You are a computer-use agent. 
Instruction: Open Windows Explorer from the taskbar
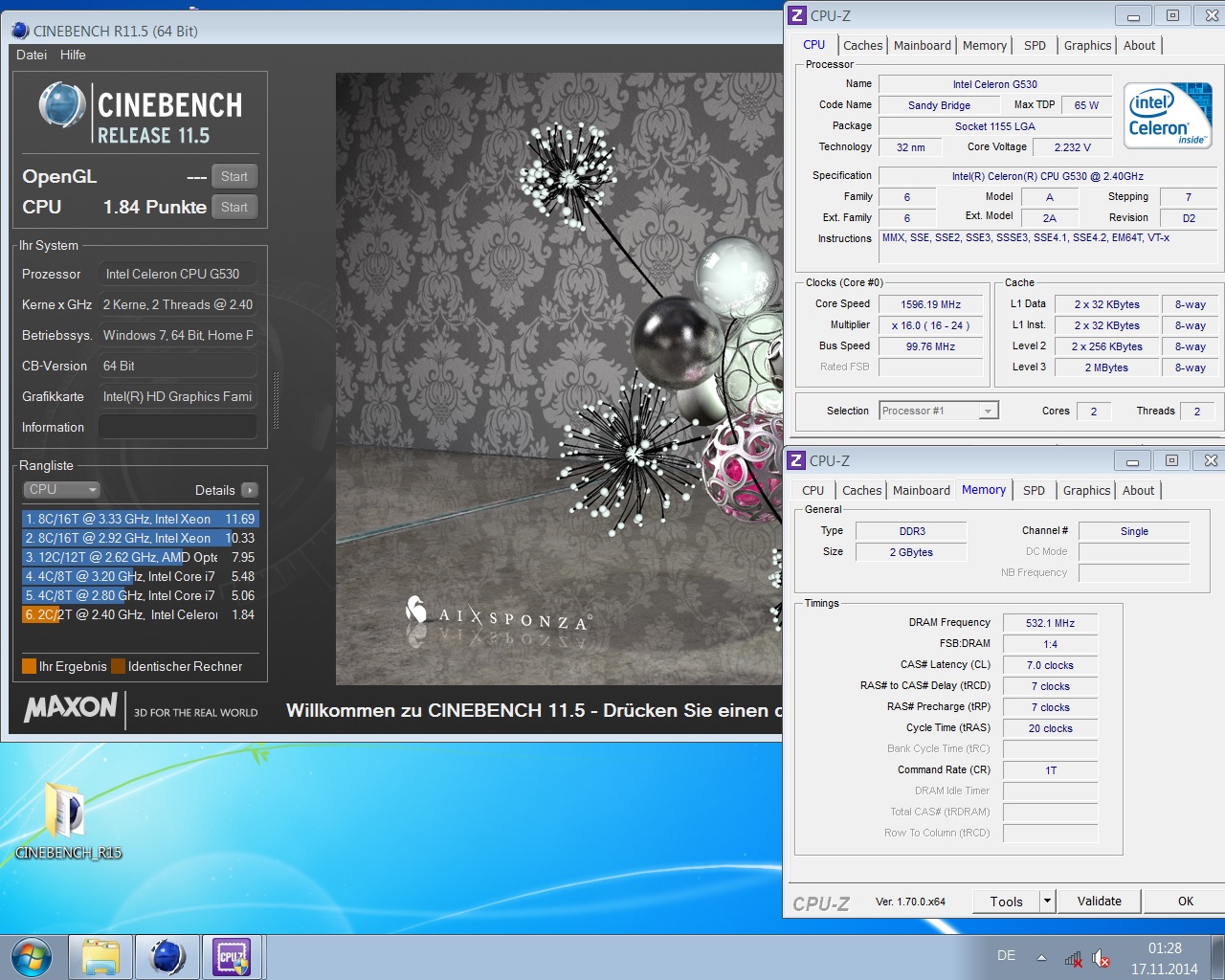pos(100,958)
